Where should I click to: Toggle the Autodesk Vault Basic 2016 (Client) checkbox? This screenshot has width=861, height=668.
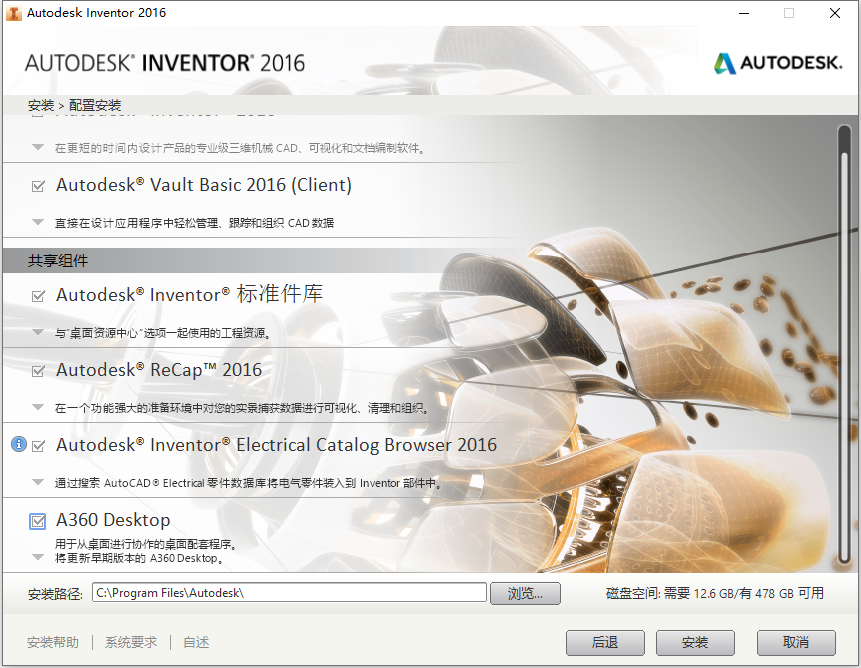click(38, 186)
